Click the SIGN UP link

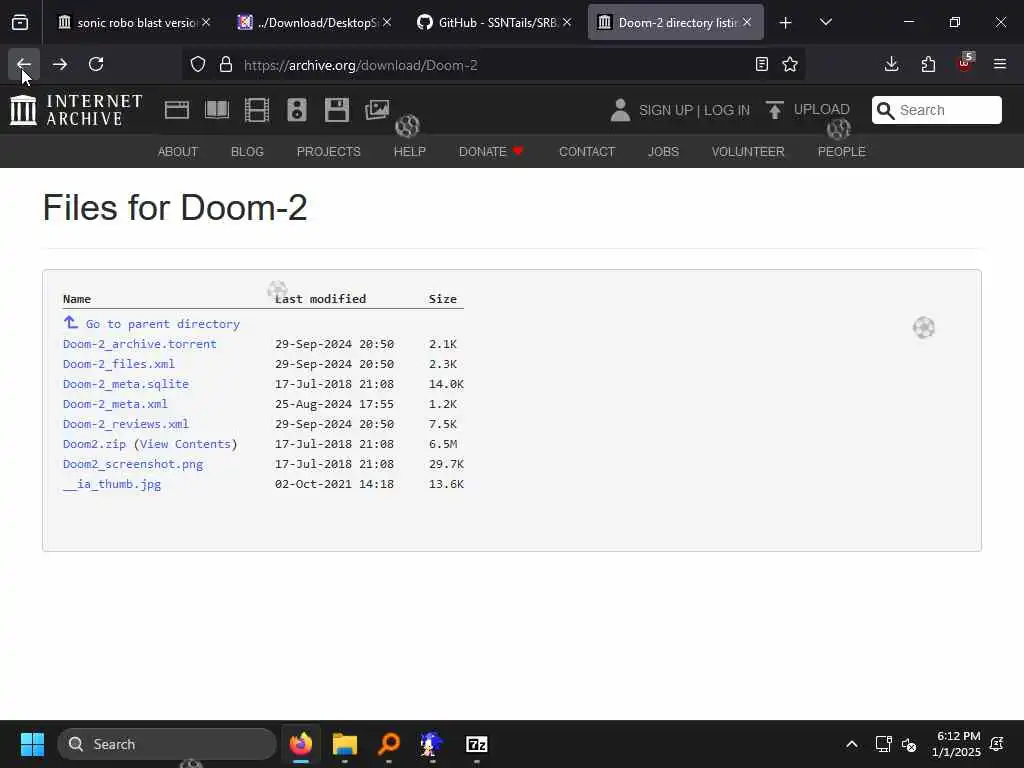pyautogui.click(x=666, y=110)
